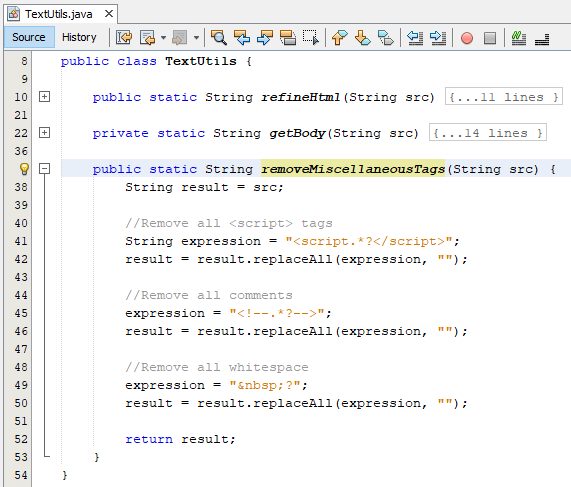Image resolution: width=571 pixels, height=487 pixels.
Task: Click the 'return result;' statement
Action: [181, 439]
